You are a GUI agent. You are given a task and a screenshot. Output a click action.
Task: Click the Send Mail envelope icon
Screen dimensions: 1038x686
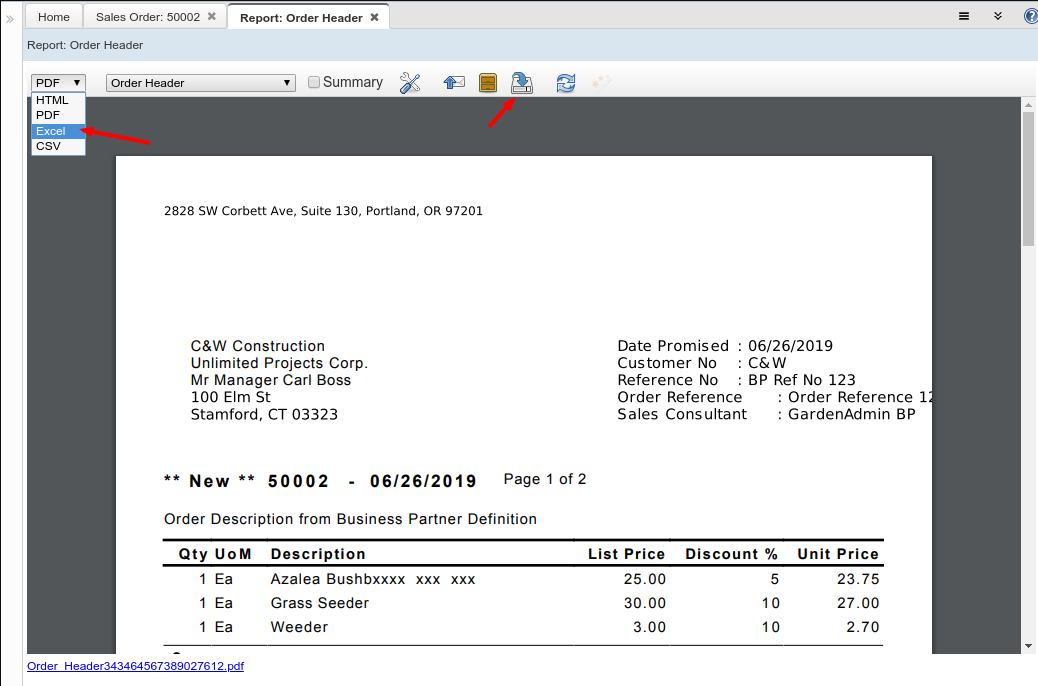click(454, 83)
